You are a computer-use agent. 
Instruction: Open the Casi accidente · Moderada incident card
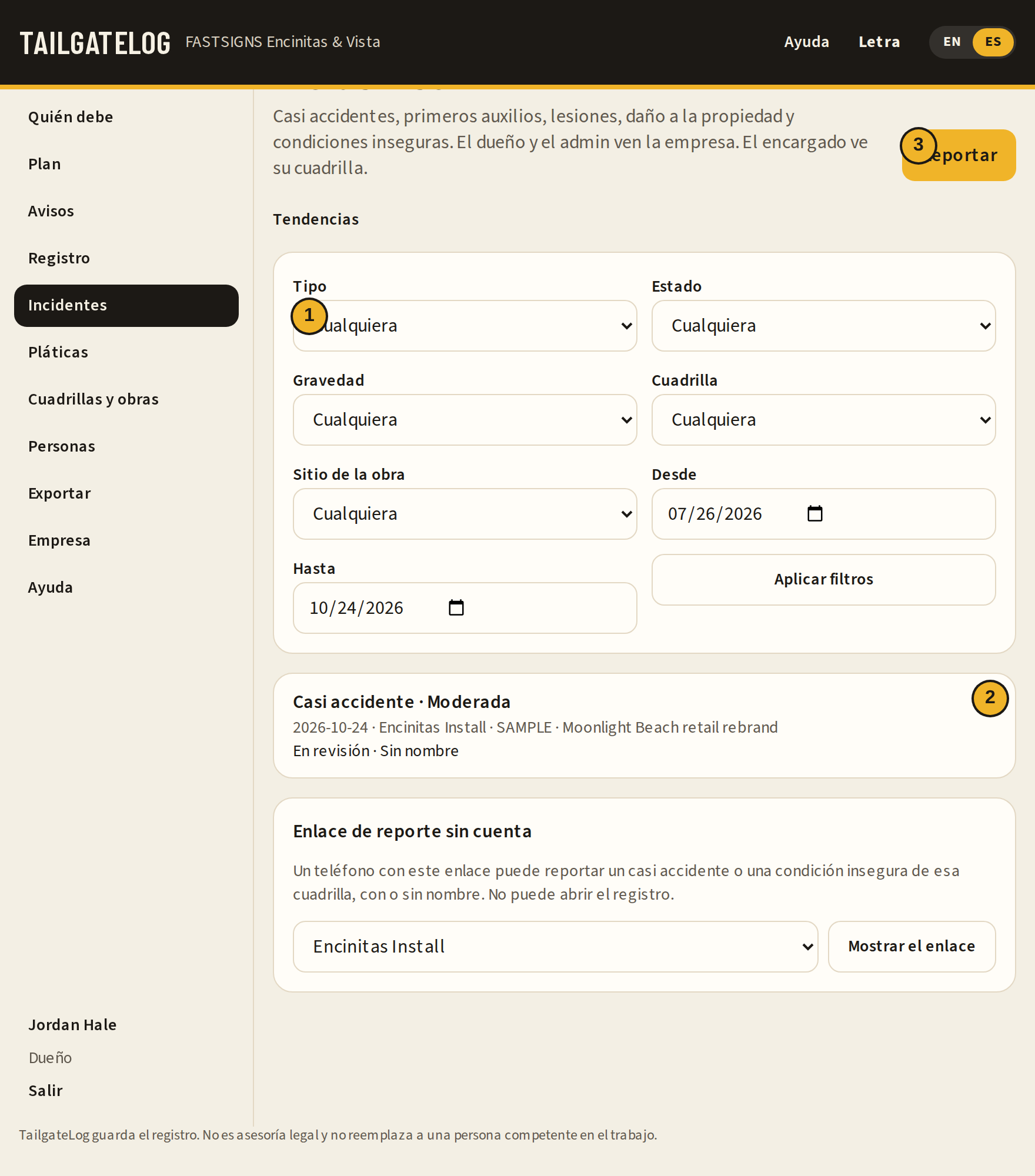pos(644,726)
